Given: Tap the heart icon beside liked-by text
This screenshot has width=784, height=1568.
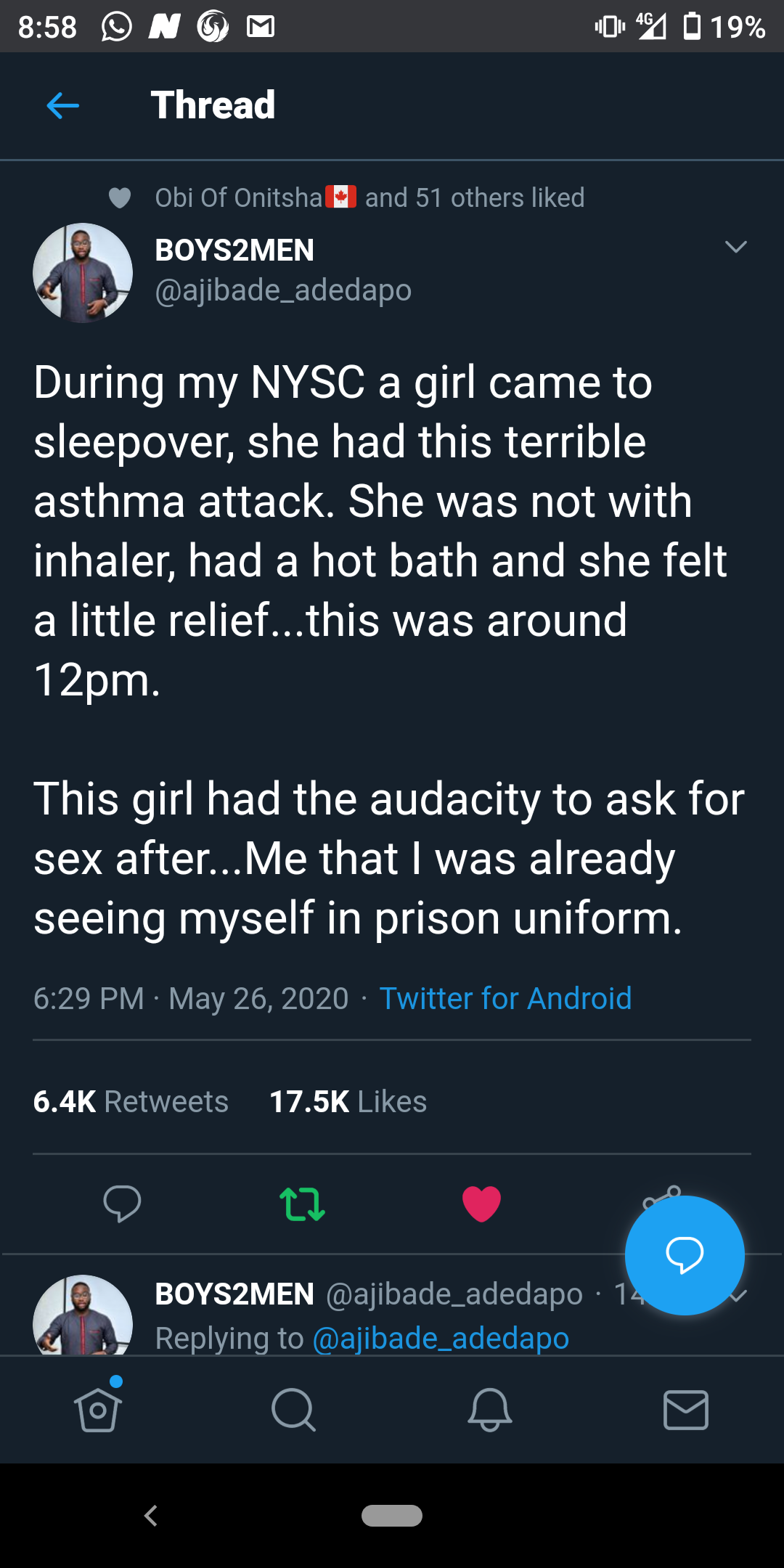Looking at the screenshot, I should click(x=120, y=198).
